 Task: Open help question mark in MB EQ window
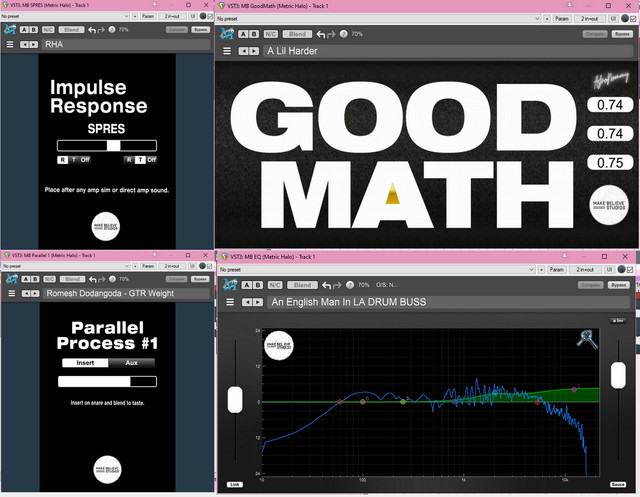350,285
